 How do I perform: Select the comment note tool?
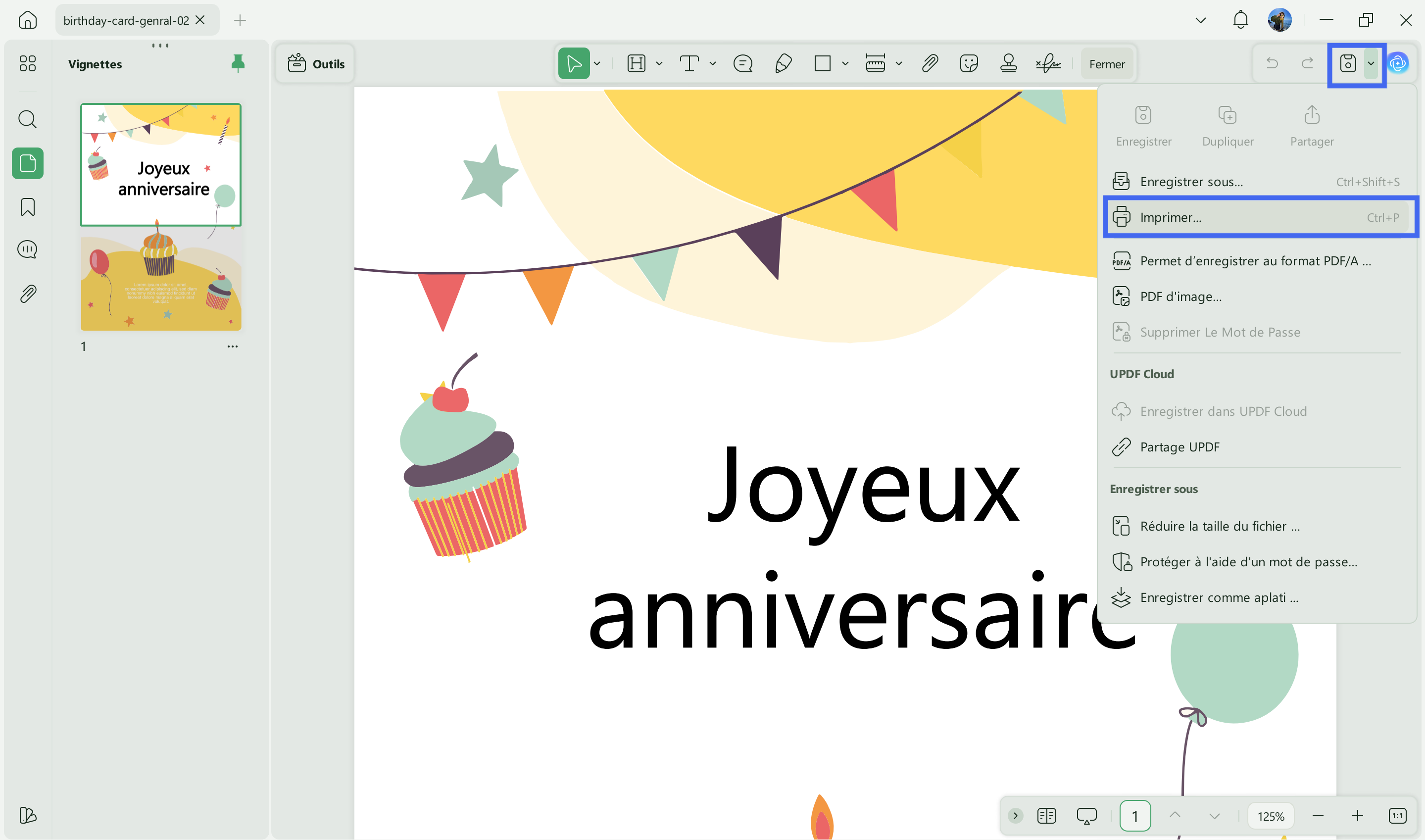tap(742, 63)
